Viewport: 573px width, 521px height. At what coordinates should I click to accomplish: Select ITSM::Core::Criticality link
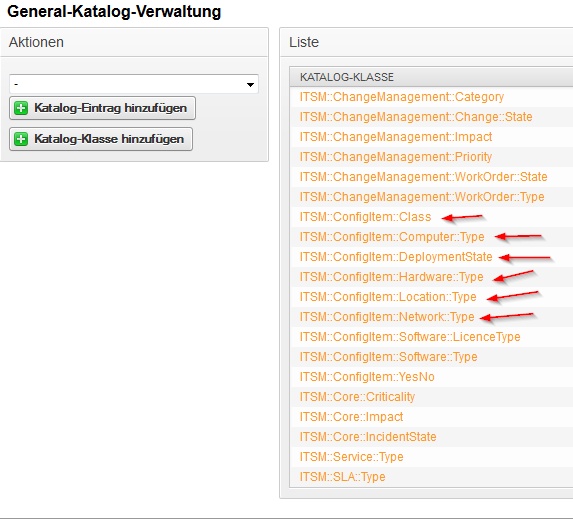(357, 397)
